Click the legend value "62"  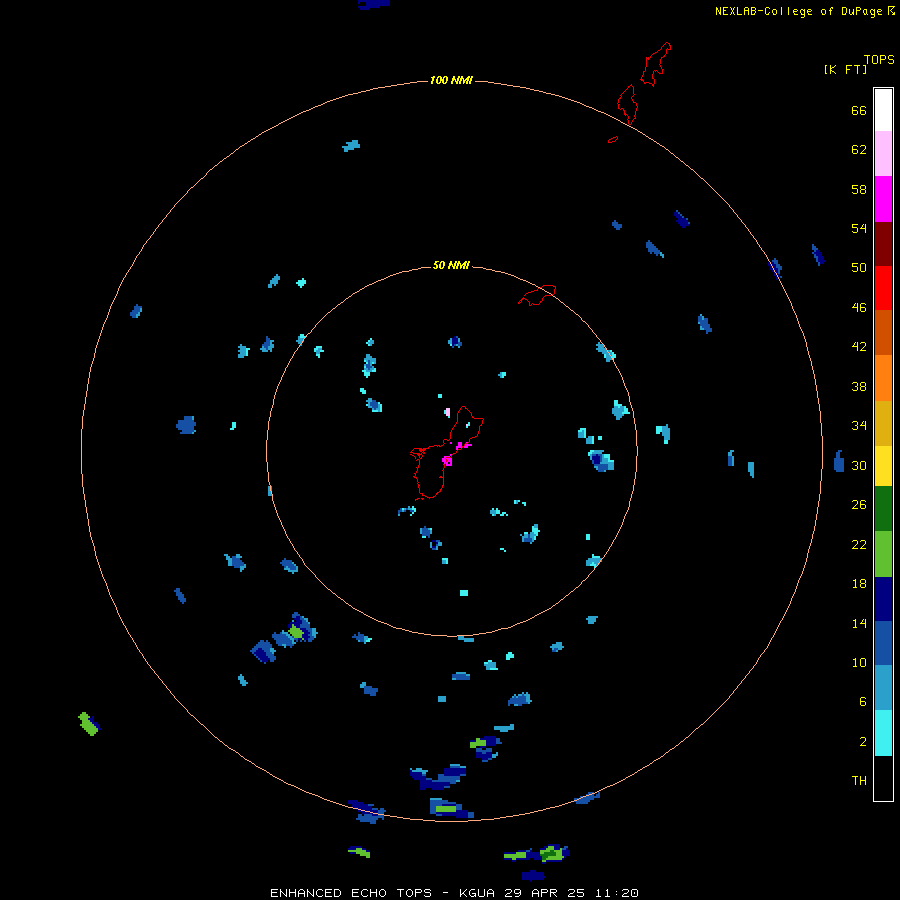point(859,150)
